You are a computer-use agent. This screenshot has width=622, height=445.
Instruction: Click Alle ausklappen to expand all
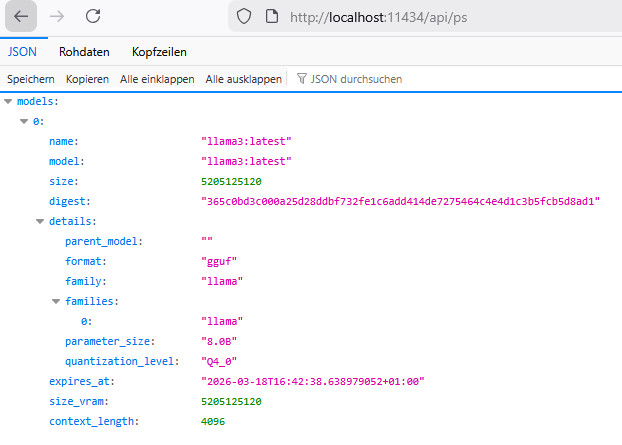tap(243, 78)
